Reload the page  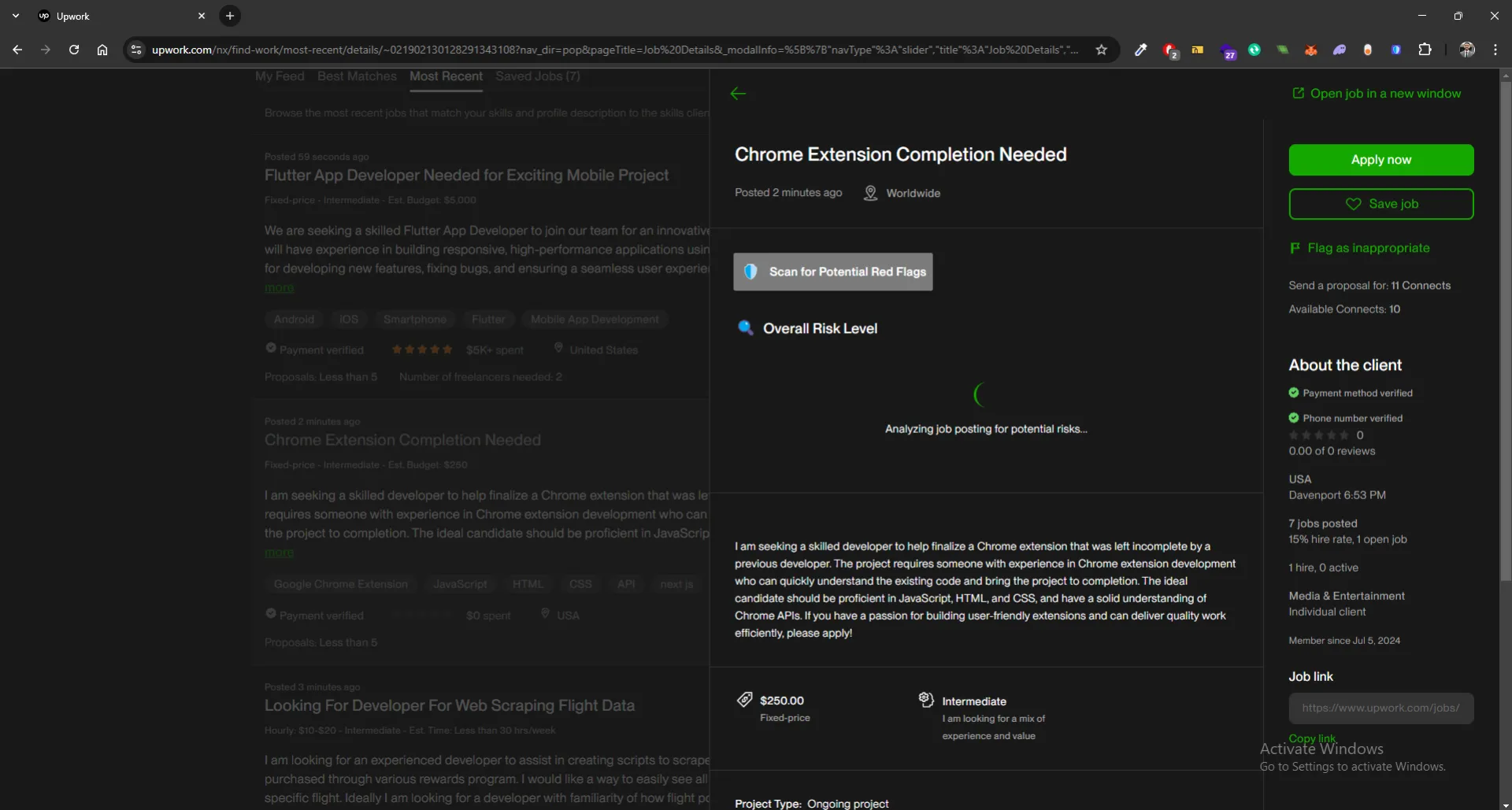coord(74,50)
